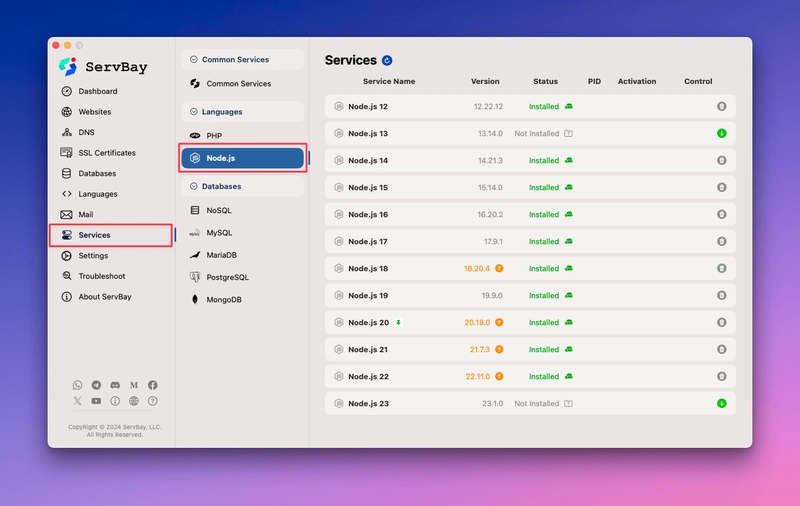This screenshot has height=506, width=800.
Task: Click the uninstall trash icon for Node.js 12
Action: [721, 106]
